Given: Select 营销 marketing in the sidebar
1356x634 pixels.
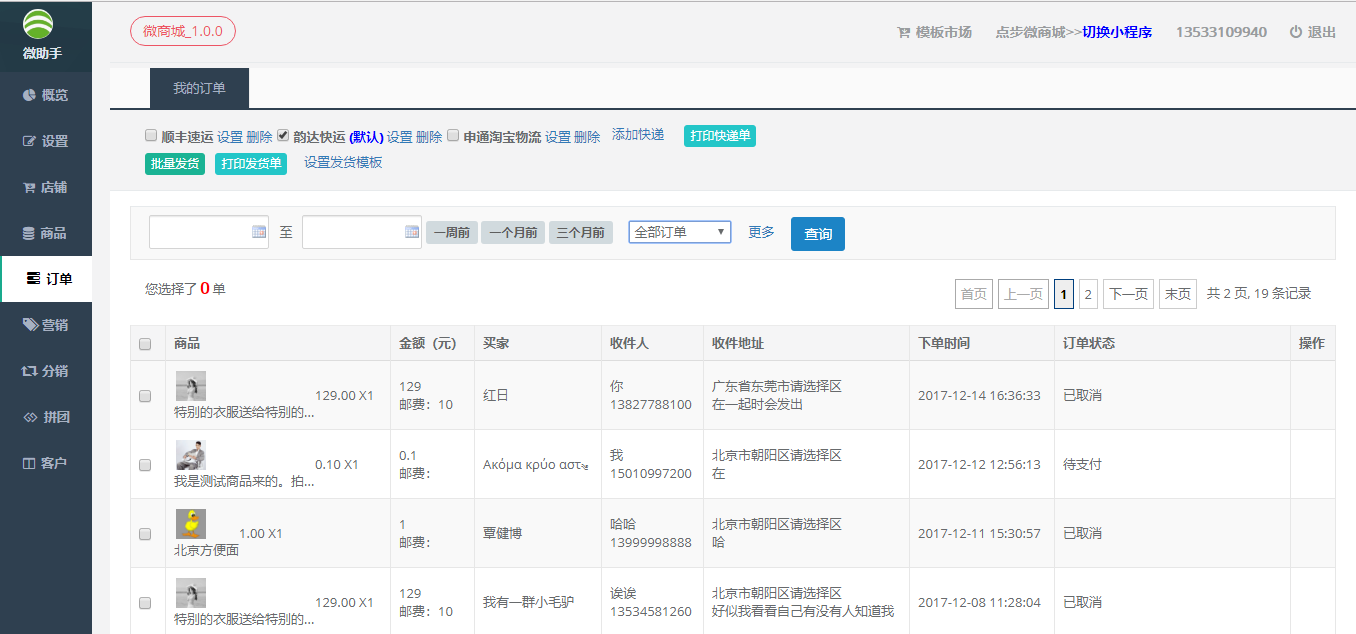Looking at the screenshot, I should tap(46, 325).
